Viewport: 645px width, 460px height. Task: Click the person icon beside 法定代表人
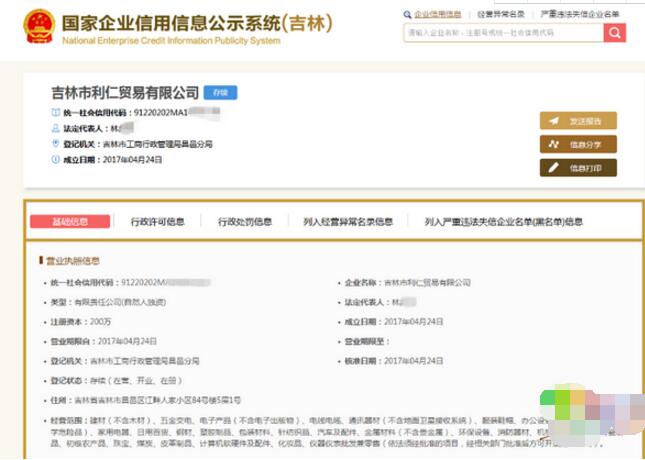[56, 128]
